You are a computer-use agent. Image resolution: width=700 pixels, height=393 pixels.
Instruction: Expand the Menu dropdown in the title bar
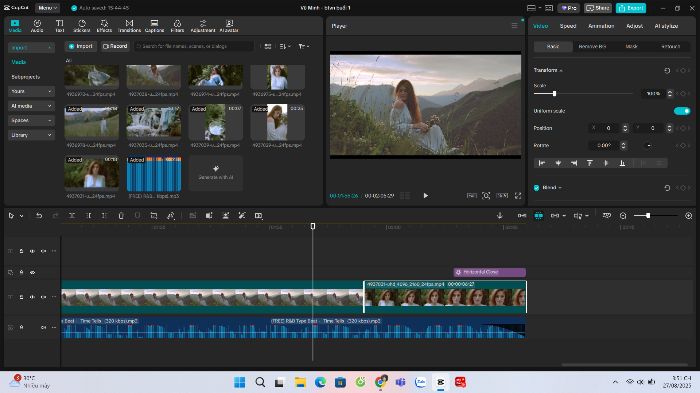tap(47, 8)
